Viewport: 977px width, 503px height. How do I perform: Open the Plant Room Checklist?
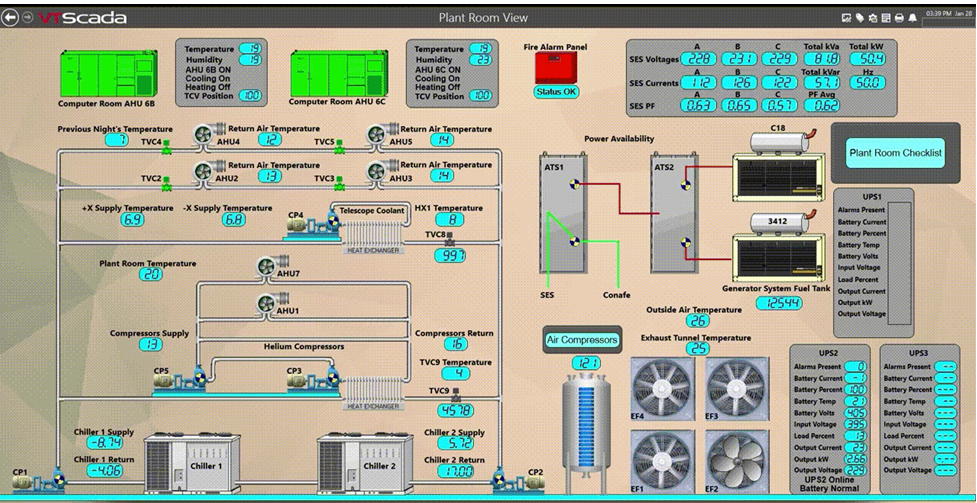895,153
